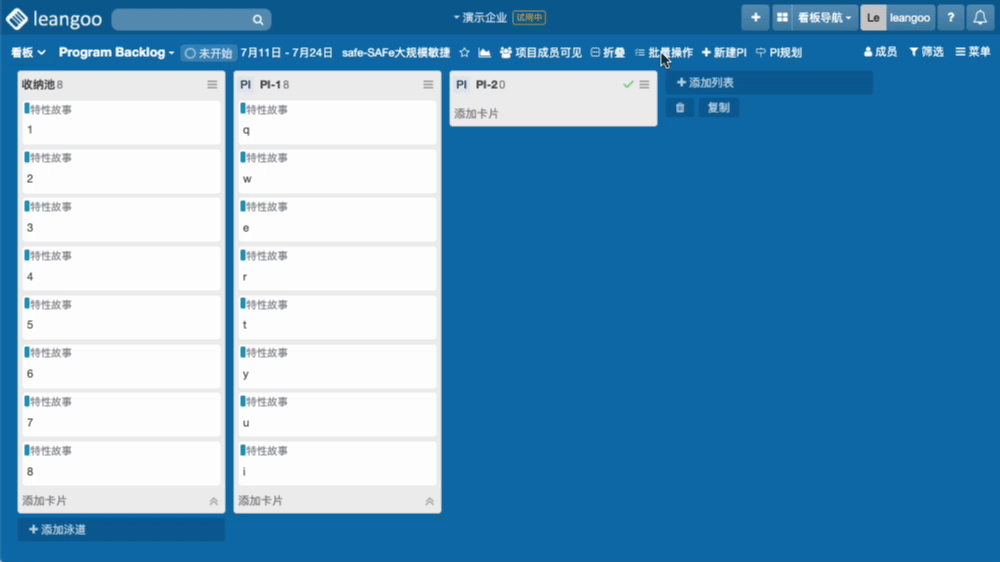Open the 菜单 menu
The height and width of the screenshot is (562, 1000).
(x=973, y=52)
